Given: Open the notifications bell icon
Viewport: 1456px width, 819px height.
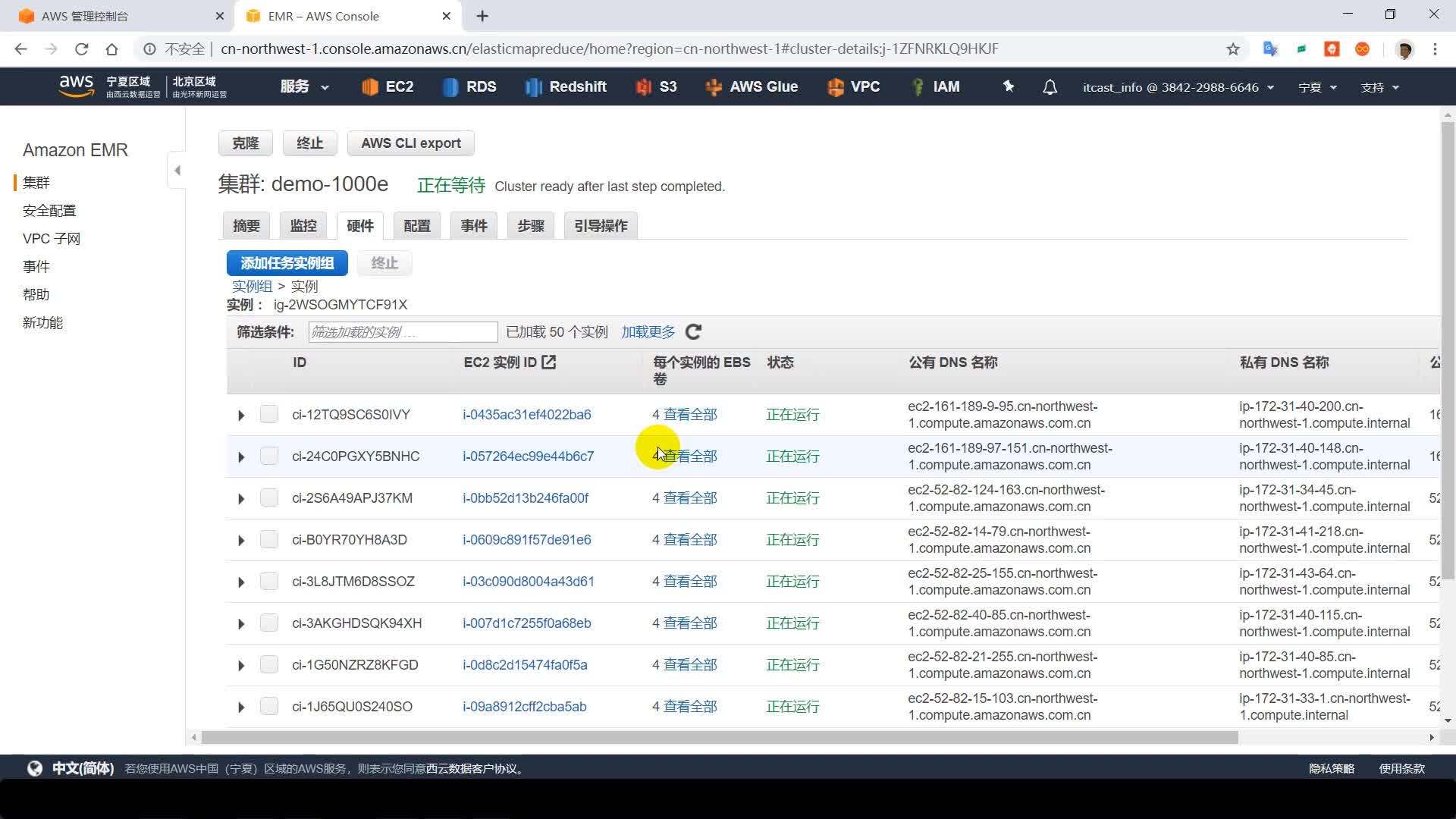Looking at the screenshot, I should click(x=1050, y=87).
